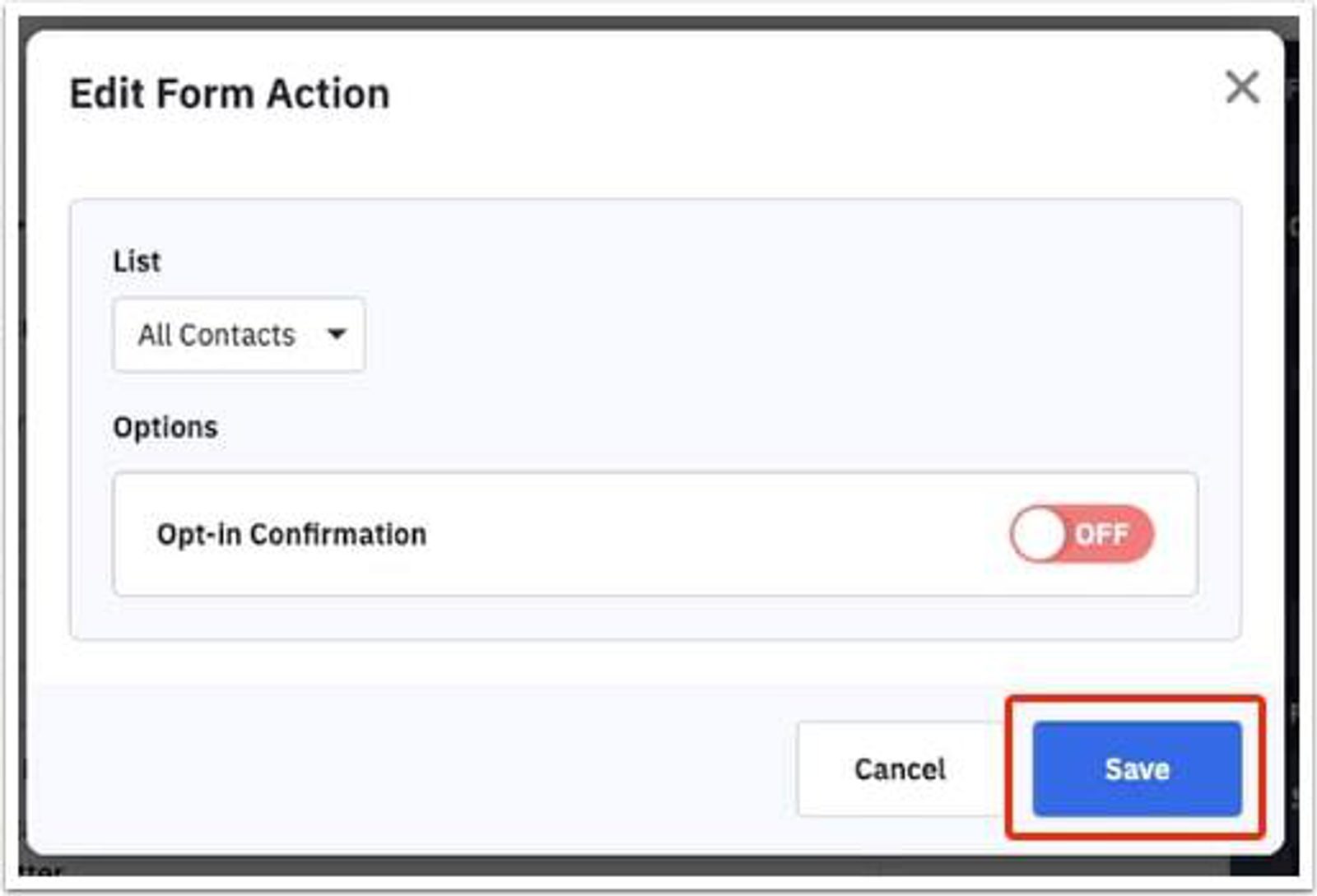Click the All Contacts text in dropdown
Viewport: 1317px width, 896px height.
pos(216,335)
